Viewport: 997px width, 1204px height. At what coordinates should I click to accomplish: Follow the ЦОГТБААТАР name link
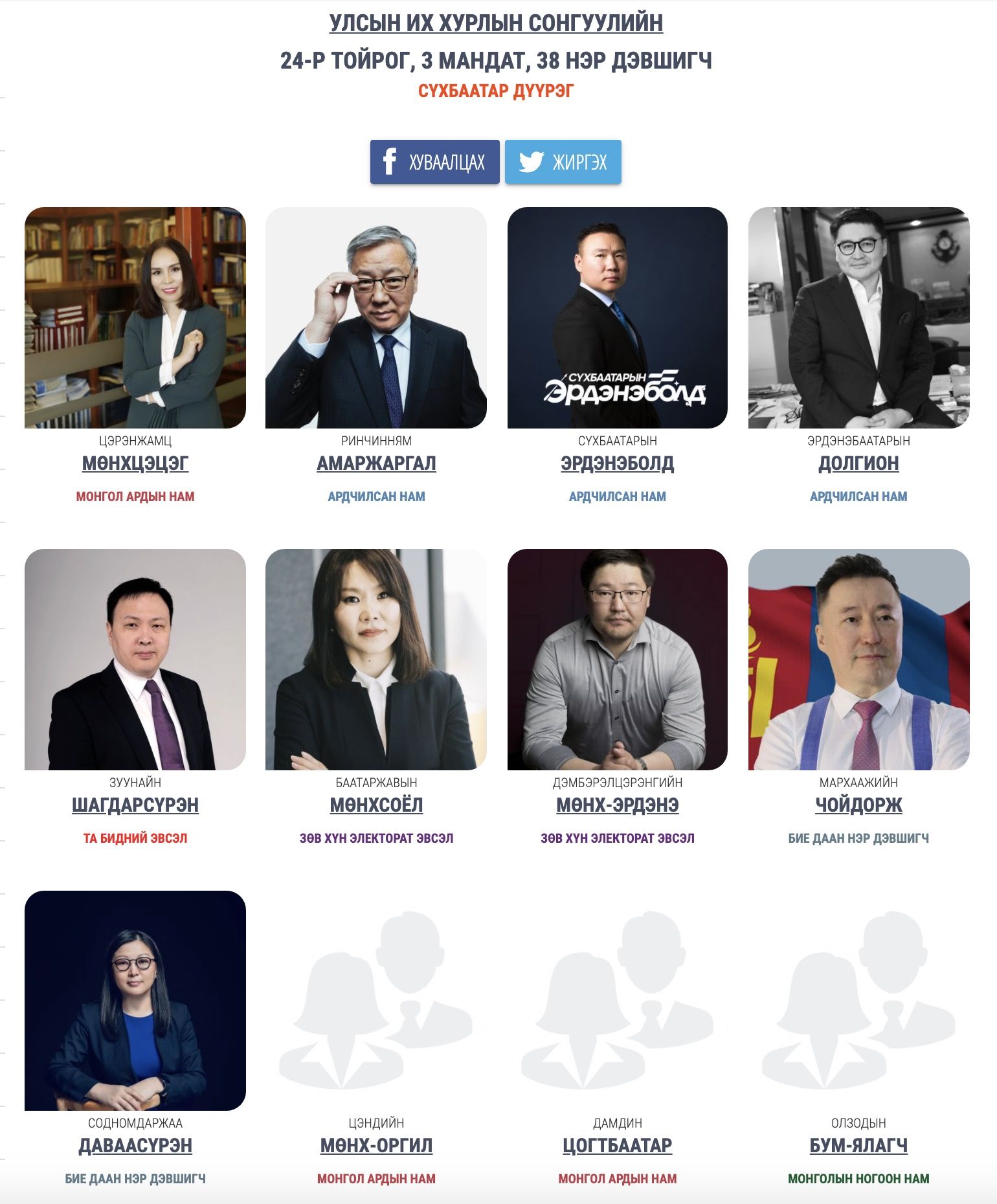point(618,1146)
